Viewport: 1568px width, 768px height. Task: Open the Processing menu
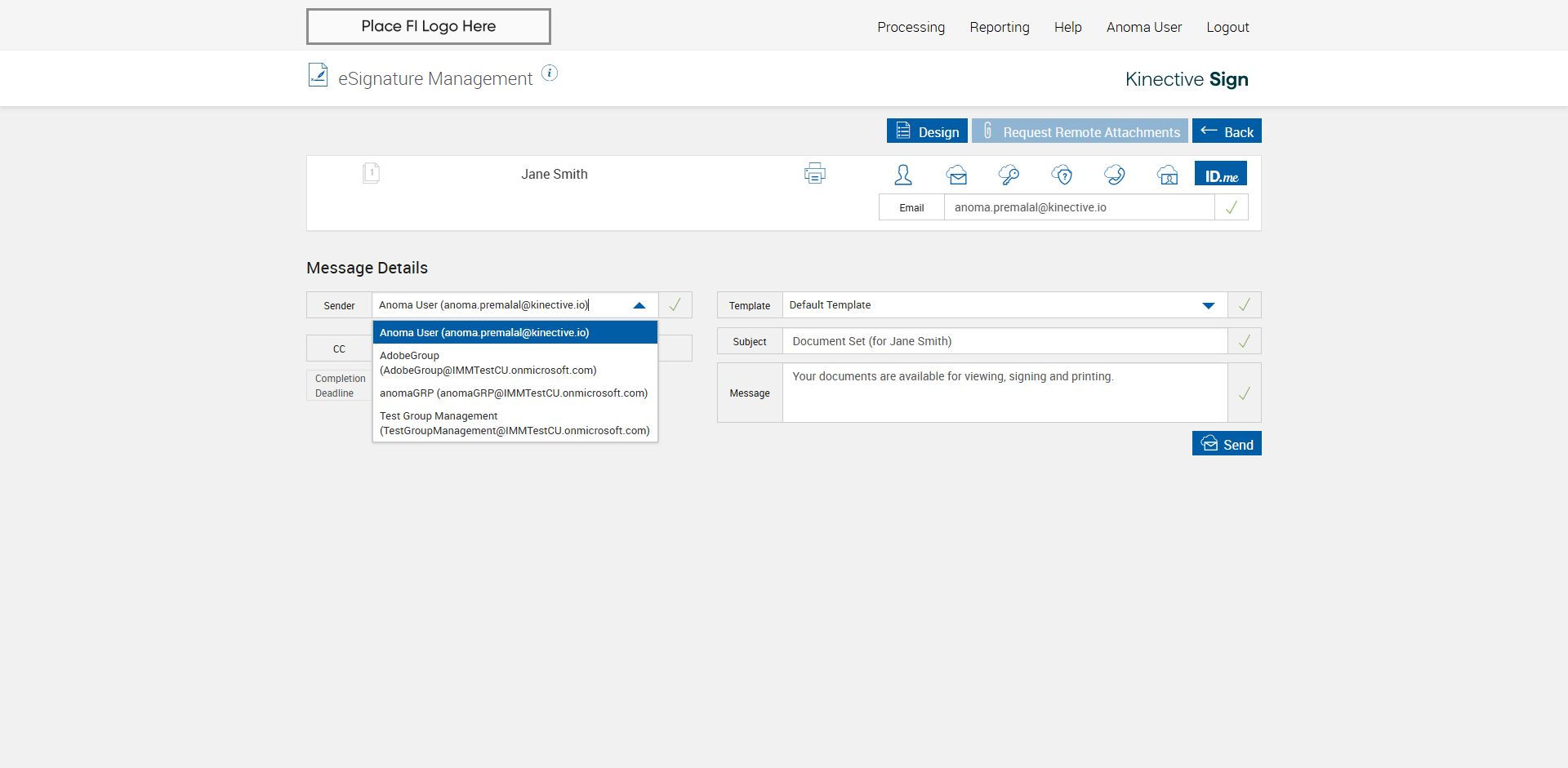911,27
